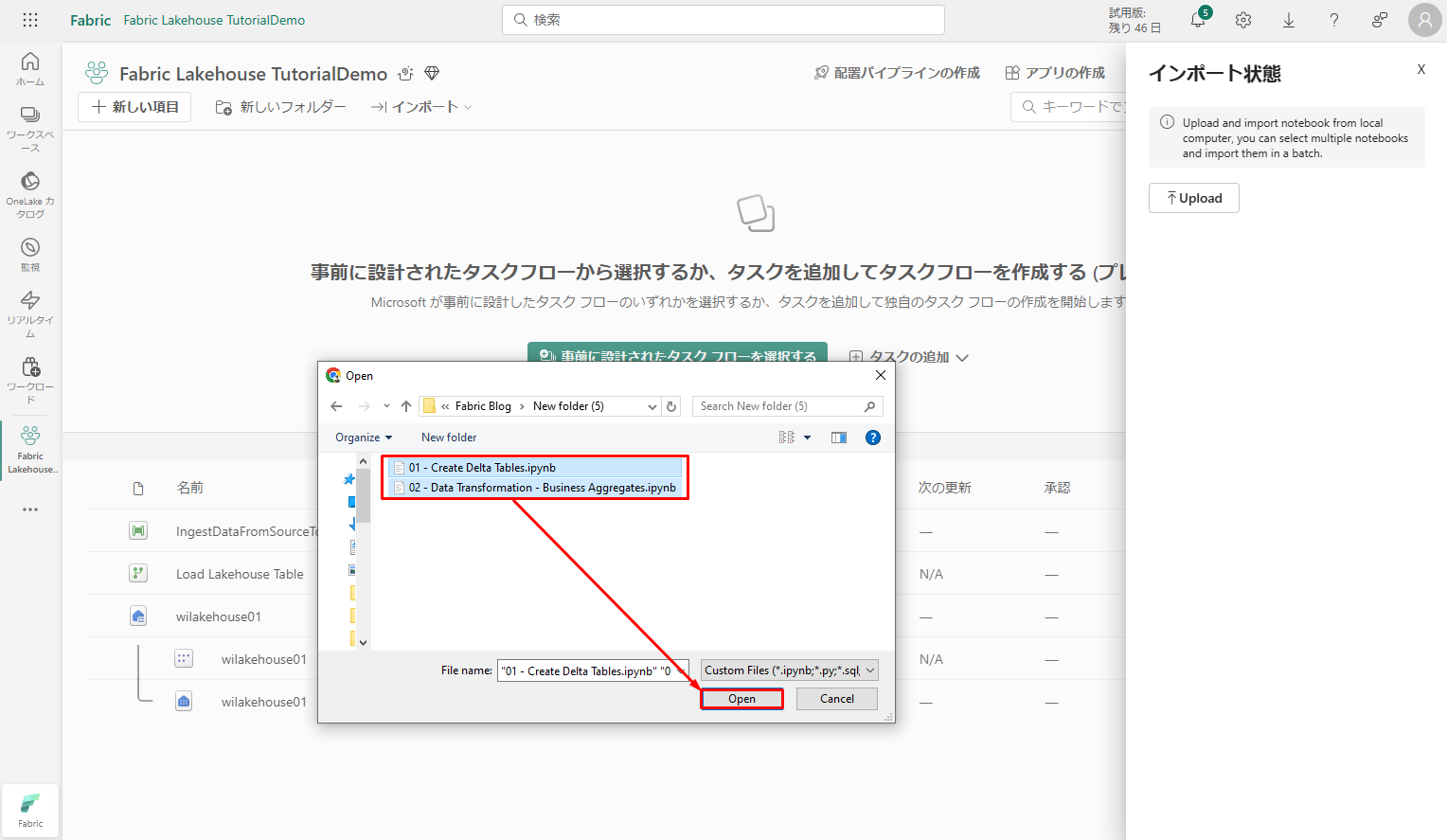Viewport: 1447px width, 840px height.
Task: Open the Real-Time sidebar icon
Action: coord(30,313)
